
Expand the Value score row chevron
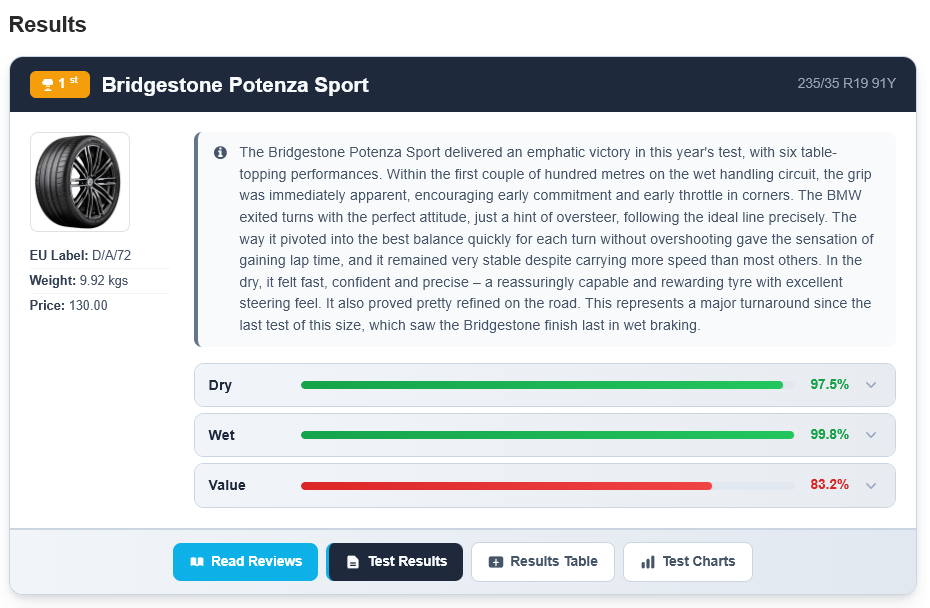click(870, 485)
